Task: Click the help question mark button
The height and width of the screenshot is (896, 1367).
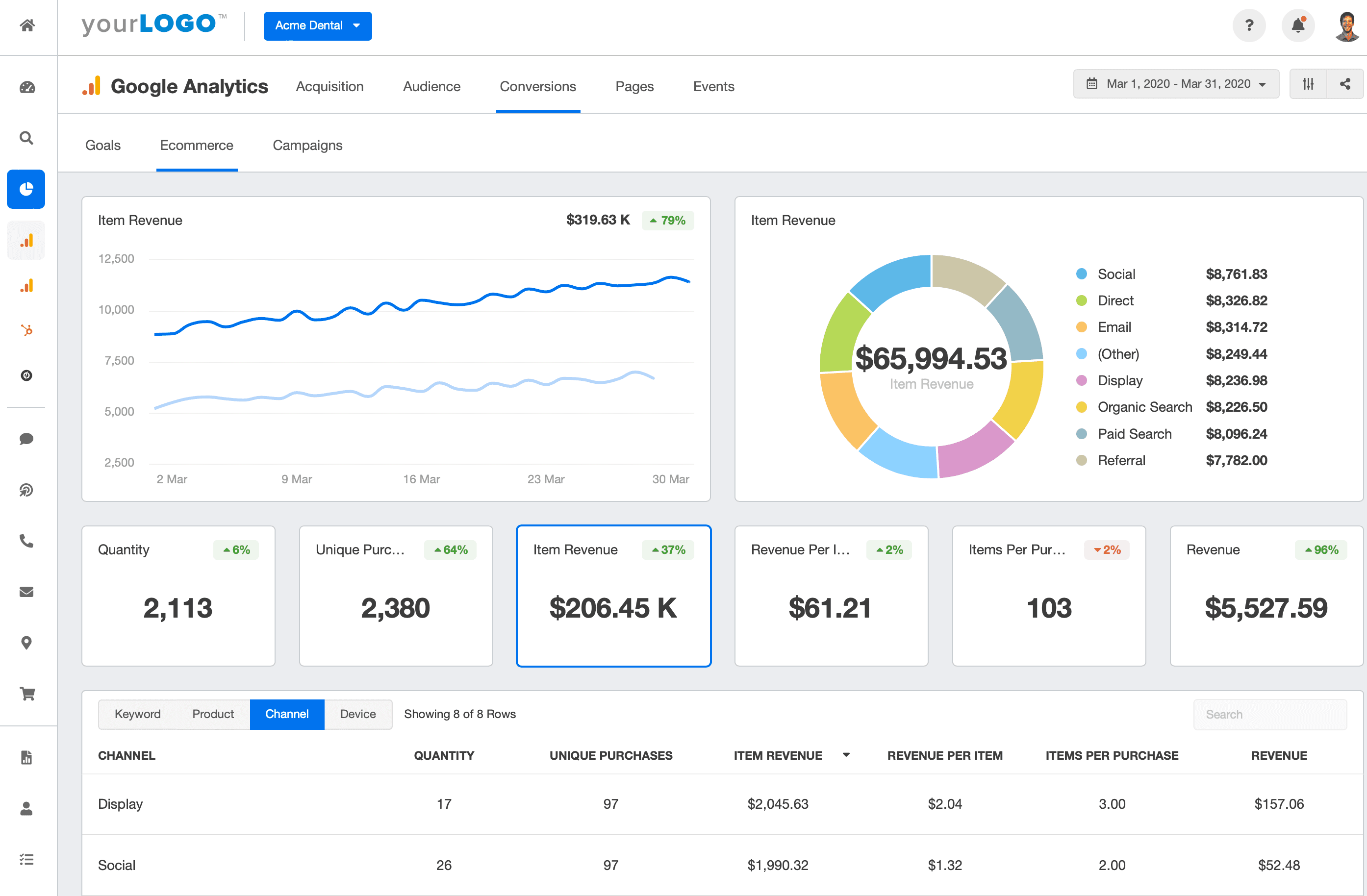Action: tap(1249, 25)
